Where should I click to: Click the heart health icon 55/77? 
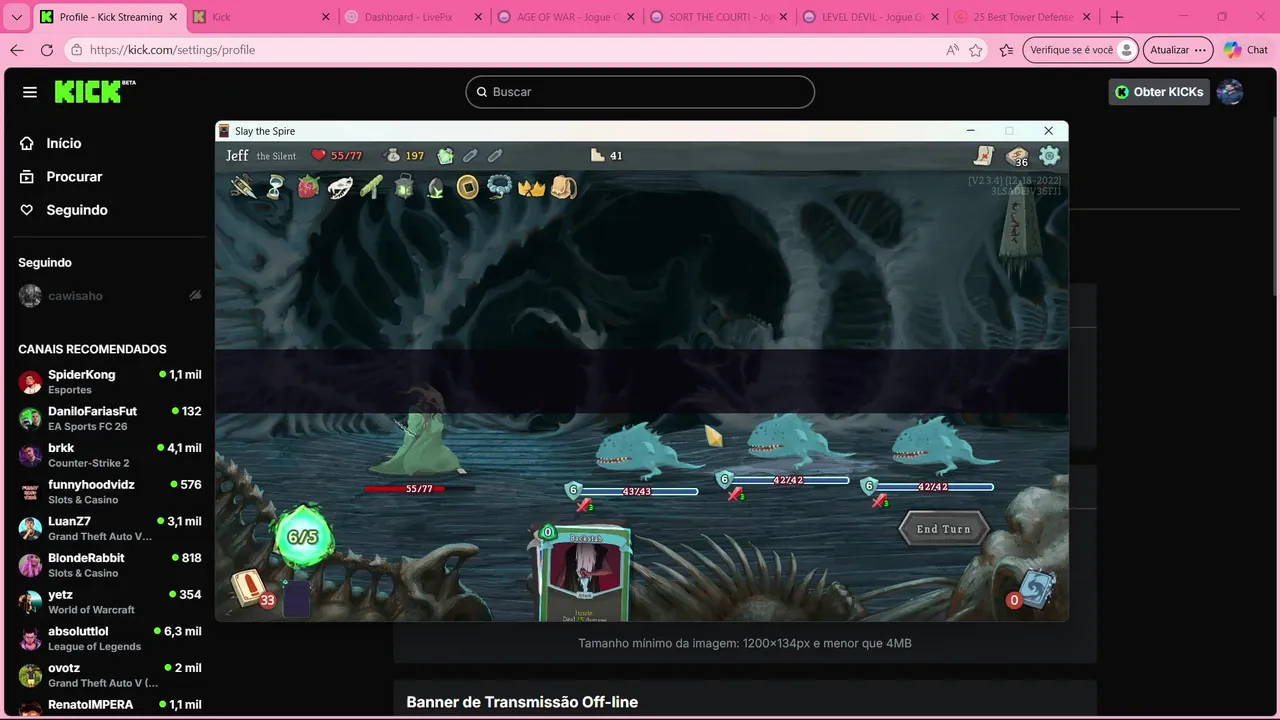[318, 155]
